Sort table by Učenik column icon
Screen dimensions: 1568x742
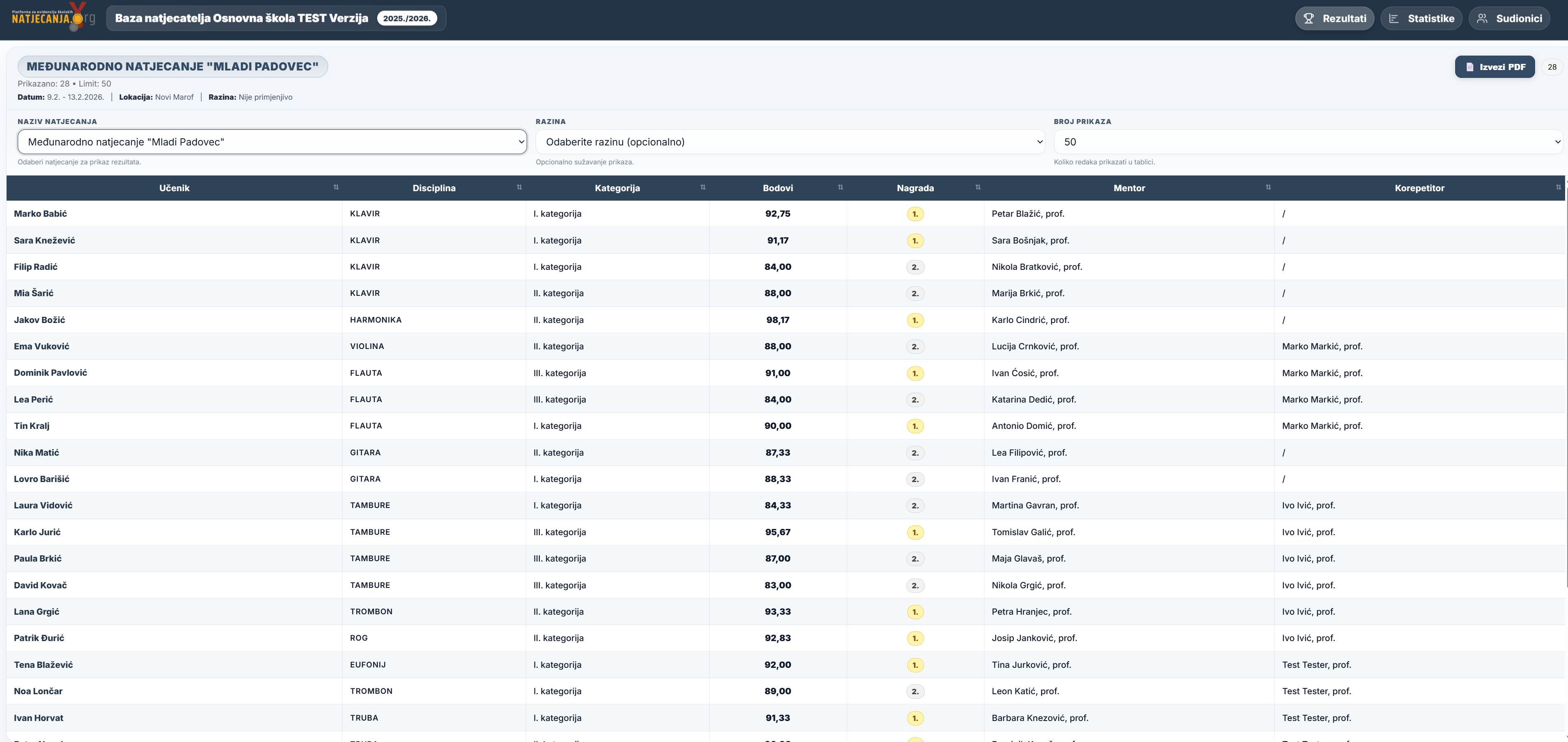tap(336, 187)
